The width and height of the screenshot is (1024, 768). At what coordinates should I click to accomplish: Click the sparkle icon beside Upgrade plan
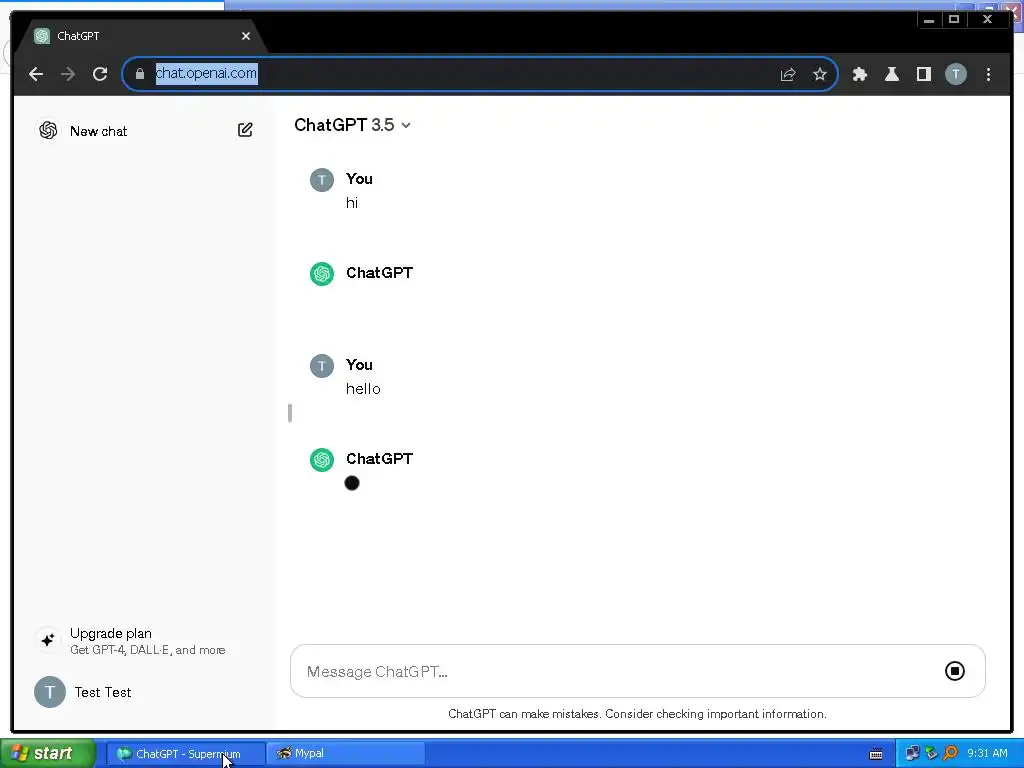pyautogui.click(x=48, y=640)
